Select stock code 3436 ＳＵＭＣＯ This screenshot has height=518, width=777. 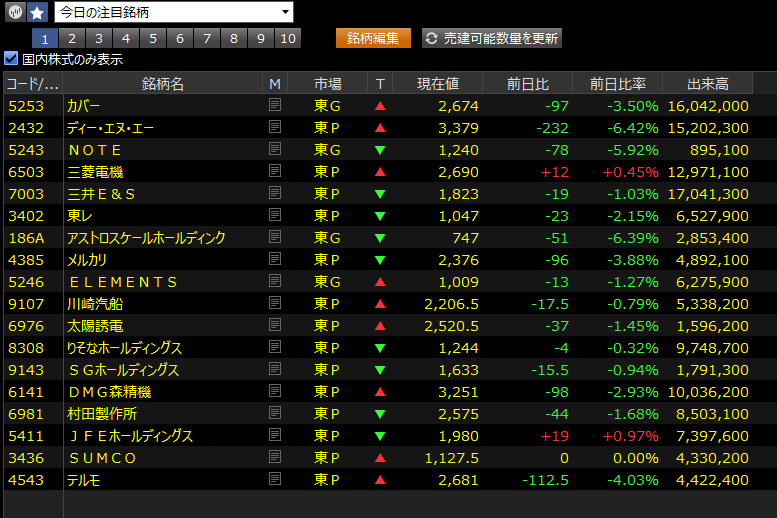tap(26, 458)
